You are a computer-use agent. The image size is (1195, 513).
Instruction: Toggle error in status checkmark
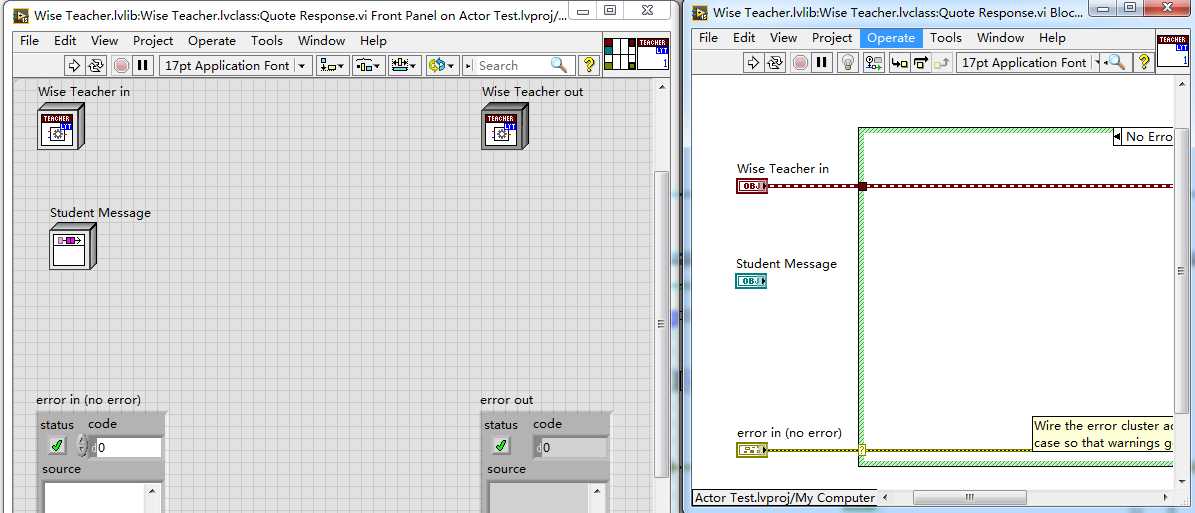coord(56,444)
